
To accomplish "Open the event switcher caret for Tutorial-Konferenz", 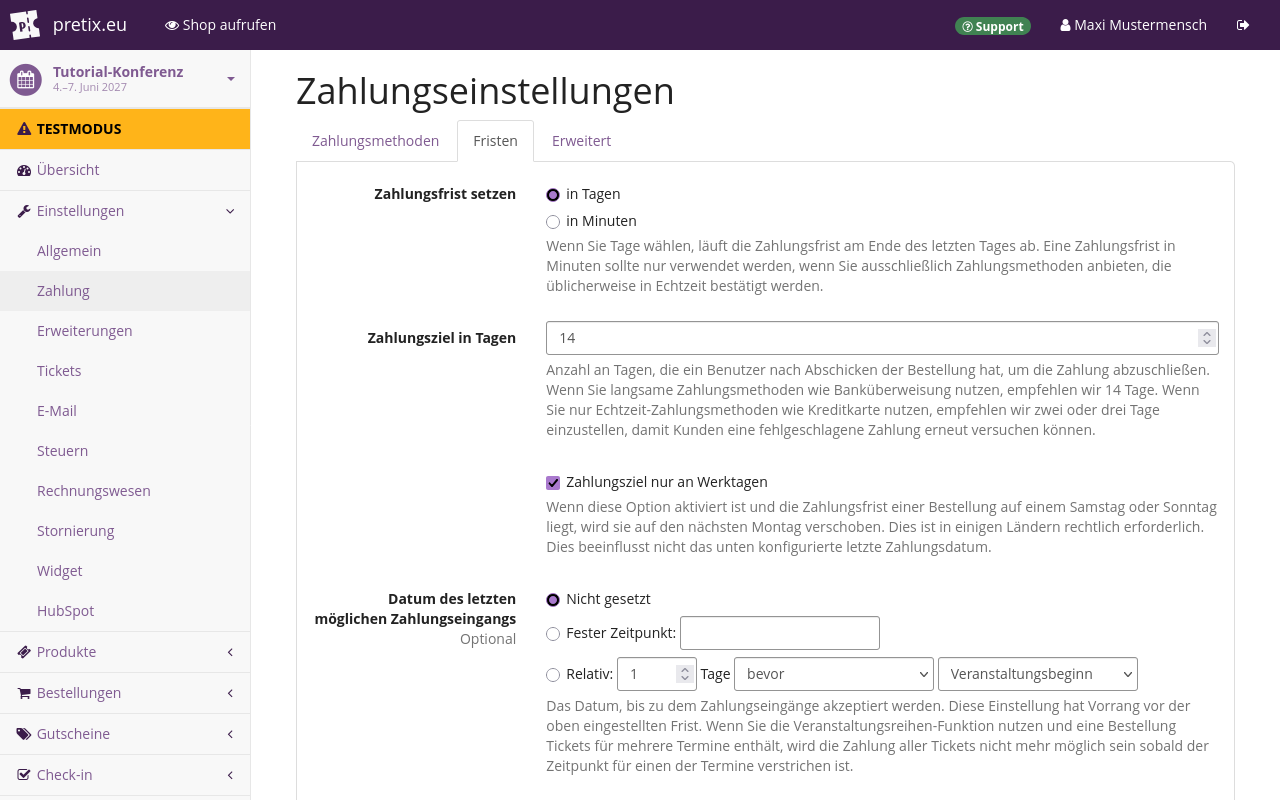I will click(x=231, y=79).
